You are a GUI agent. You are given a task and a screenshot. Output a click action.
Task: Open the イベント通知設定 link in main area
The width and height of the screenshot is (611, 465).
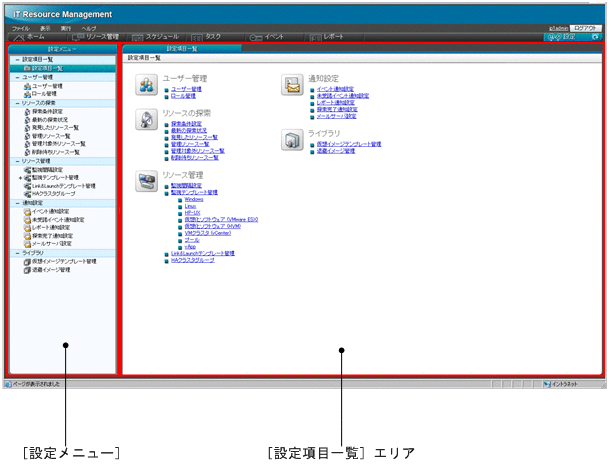click(x=334, y=89)
